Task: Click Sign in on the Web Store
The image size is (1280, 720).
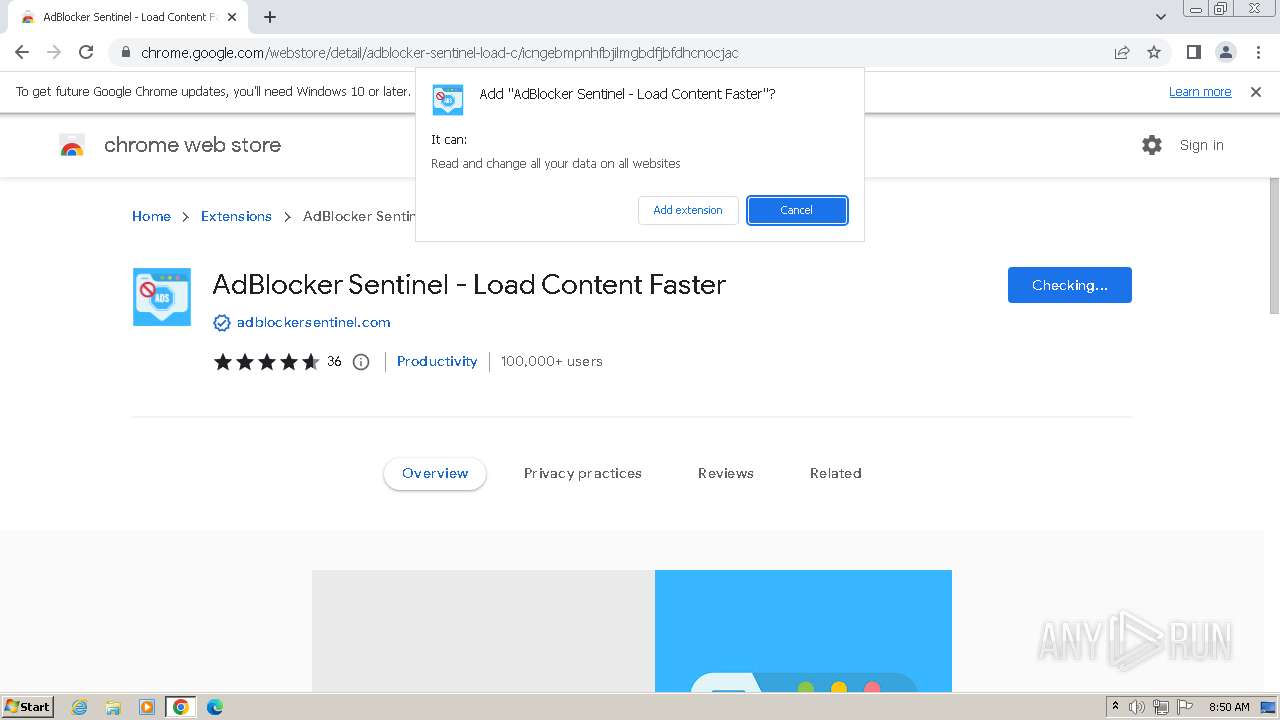Action: pyautogui.click(x=1201, y=145)
